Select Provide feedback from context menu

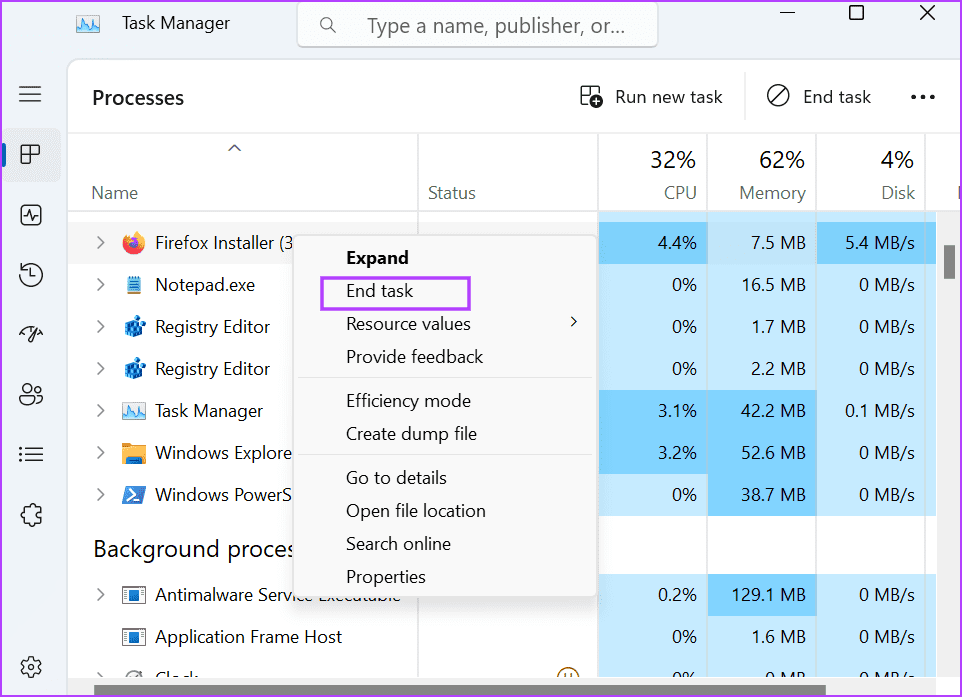pyautogui.click(x=415, y=357)
